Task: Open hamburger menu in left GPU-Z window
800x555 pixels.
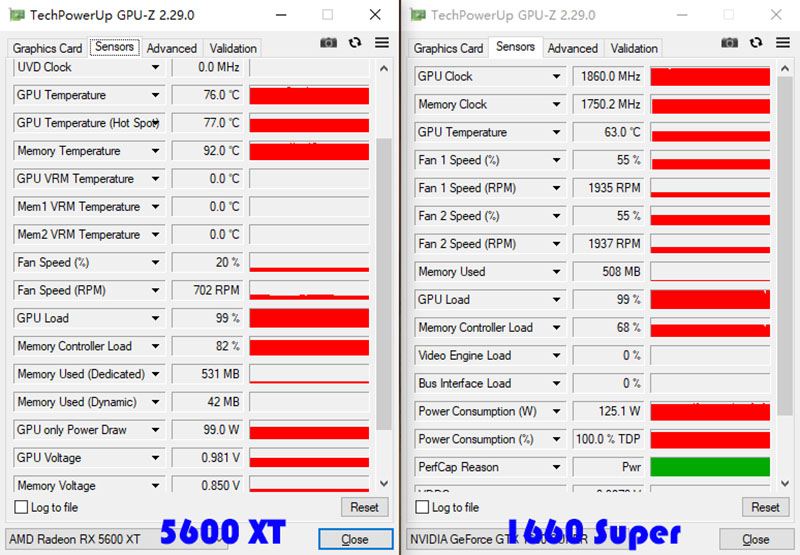Action: pos(382,42)
